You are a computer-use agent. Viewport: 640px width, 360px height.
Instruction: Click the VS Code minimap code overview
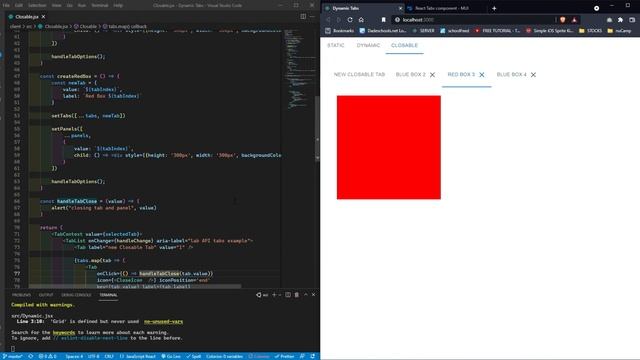pos(299,69)
